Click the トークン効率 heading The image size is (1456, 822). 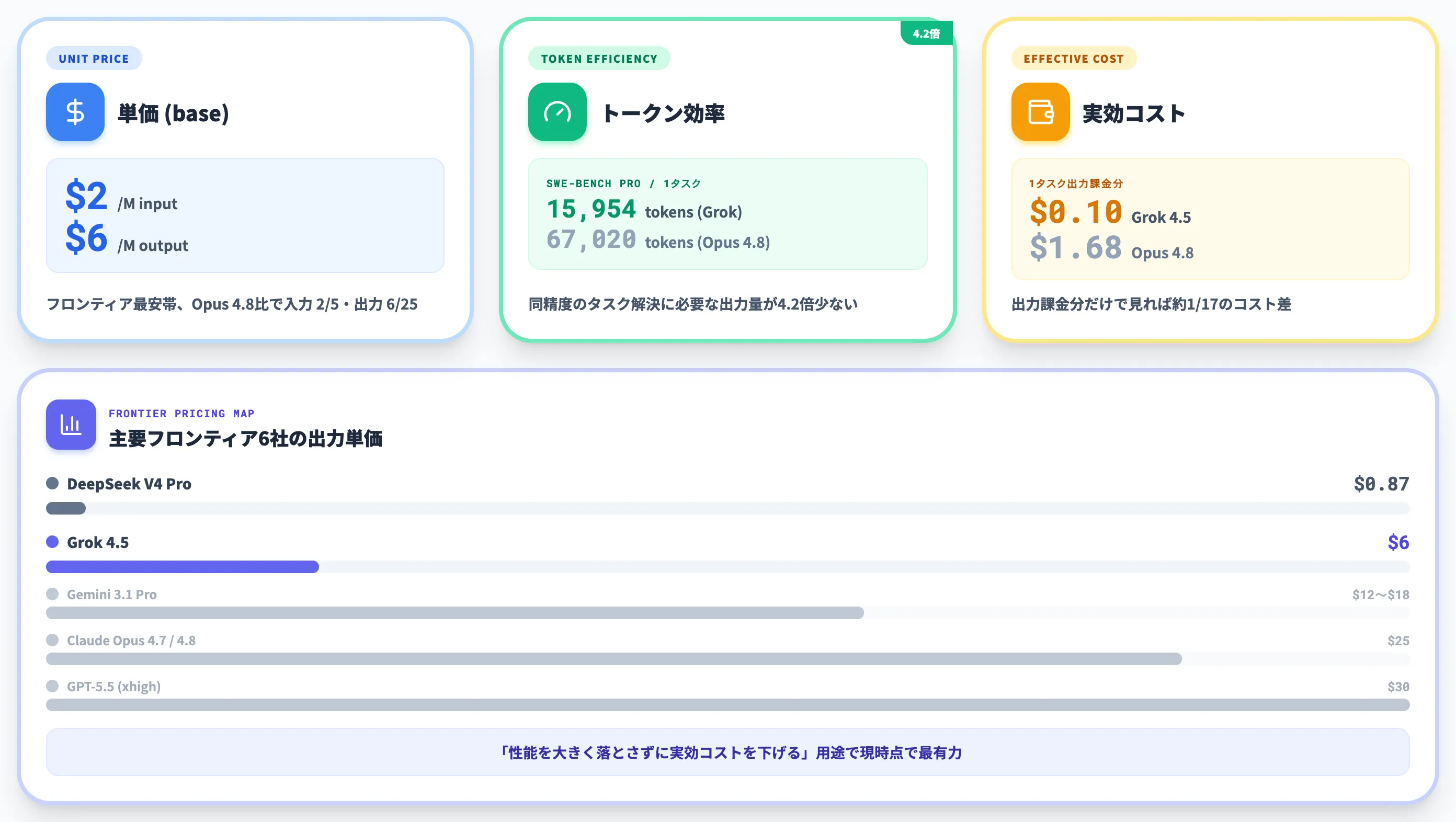663,113
